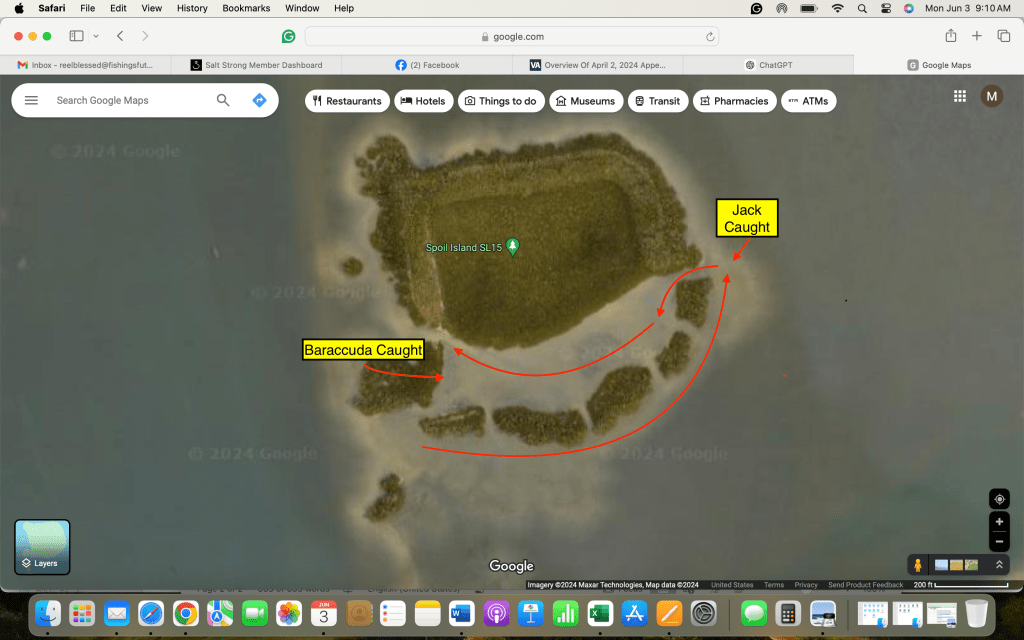Toggle the Layers map view tile
Image resolution: width=1024 pixels, height=640 pixels.
pos(42,547)
